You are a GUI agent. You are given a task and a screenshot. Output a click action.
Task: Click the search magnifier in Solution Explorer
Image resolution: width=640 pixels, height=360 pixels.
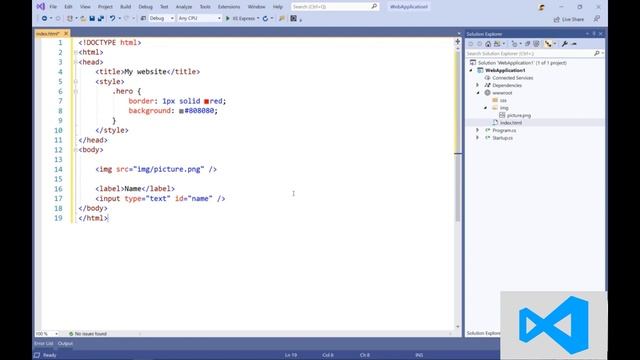point(597,53)
